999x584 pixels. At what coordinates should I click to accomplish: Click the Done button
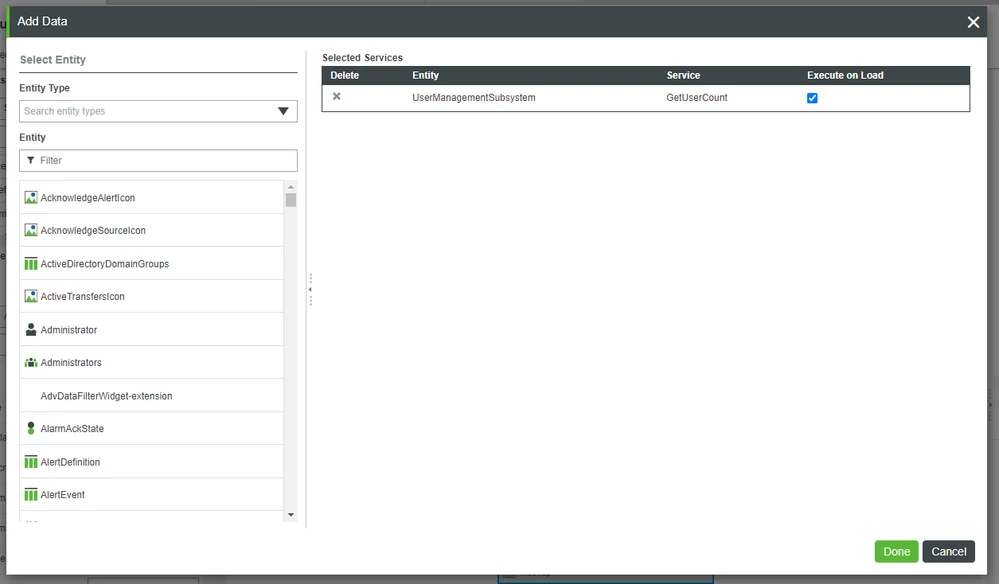896,552
